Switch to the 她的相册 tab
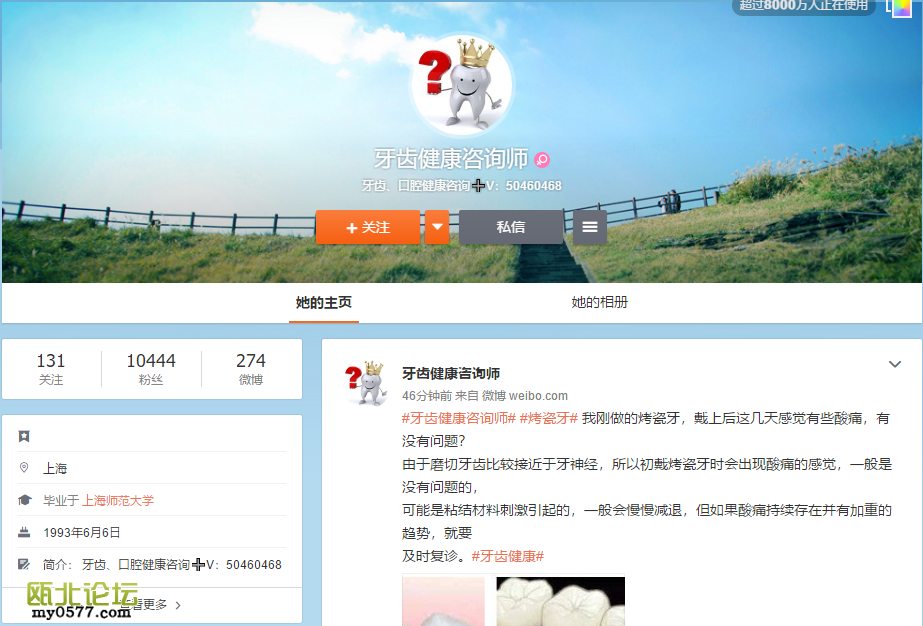This screenshot has width=923, height=626. 599,302
